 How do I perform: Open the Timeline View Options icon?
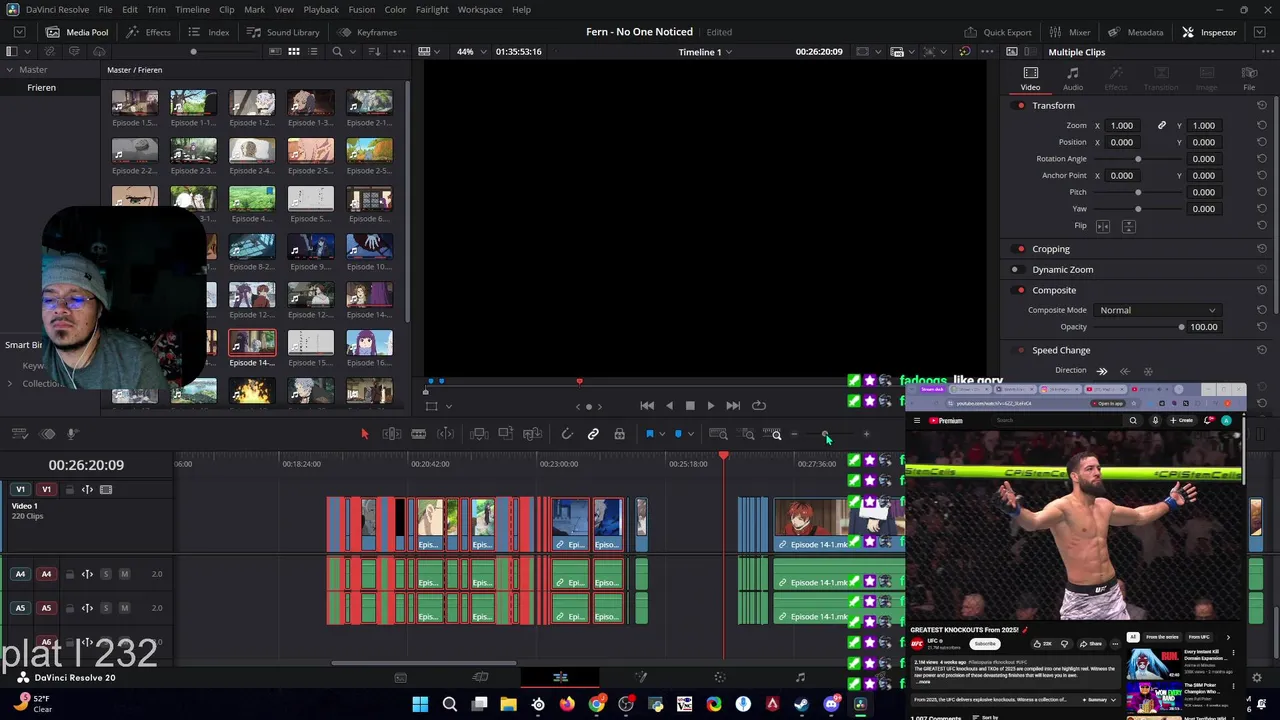(x=19, y=434)
